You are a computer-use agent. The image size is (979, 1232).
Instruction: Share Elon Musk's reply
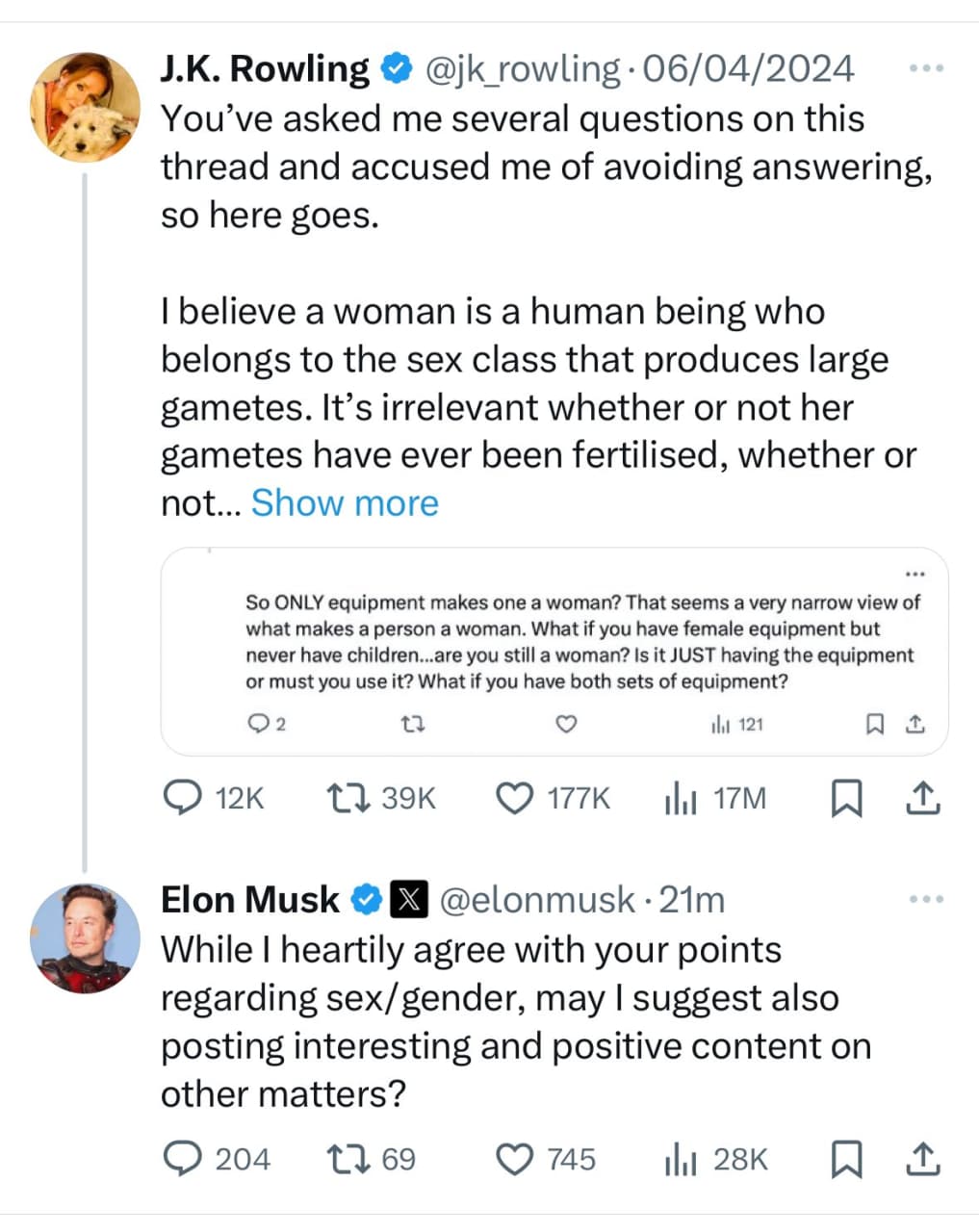922,1159
